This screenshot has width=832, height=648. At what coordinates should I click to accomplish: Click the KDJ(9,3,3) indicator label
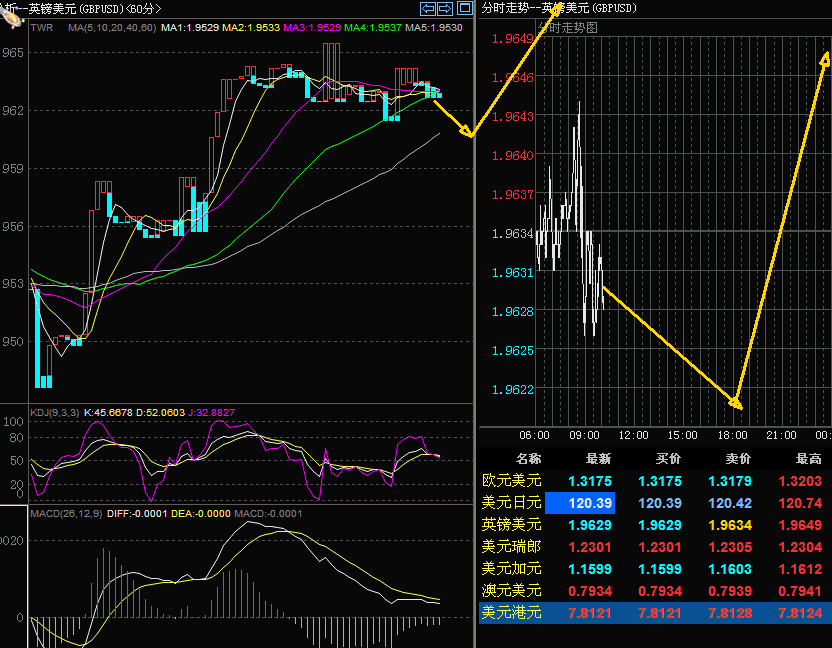tap(54, 412)
